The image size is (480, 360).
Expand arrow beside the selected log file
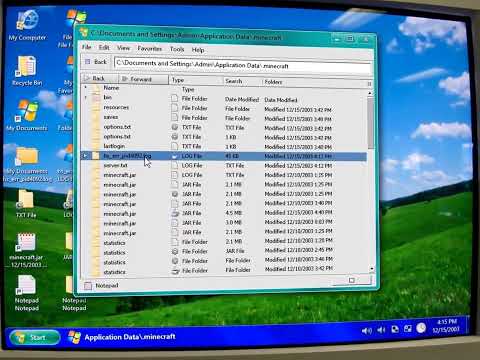point(85,155)
